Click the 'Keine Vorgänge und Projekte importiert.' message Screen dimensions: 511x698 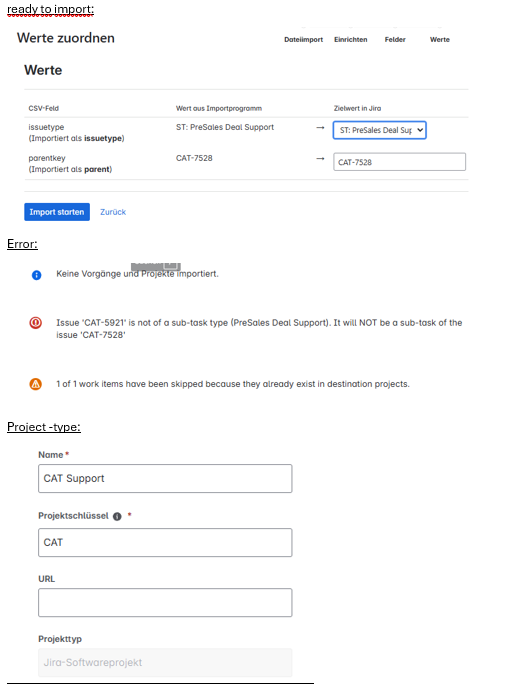(x=137, y=274)
